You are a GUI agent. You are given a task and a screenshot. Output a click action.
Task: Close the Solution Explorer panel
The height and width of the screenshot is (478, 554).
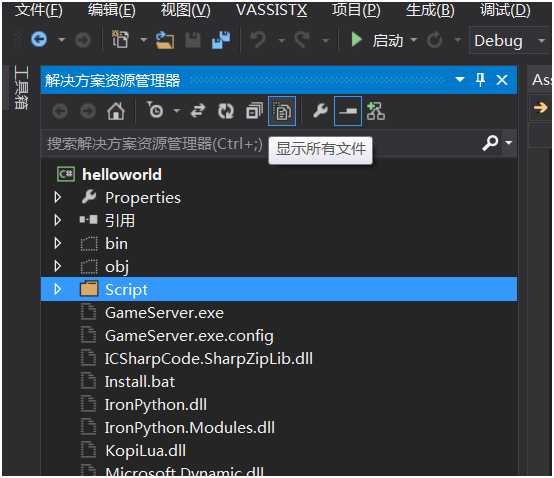point(502,80)
